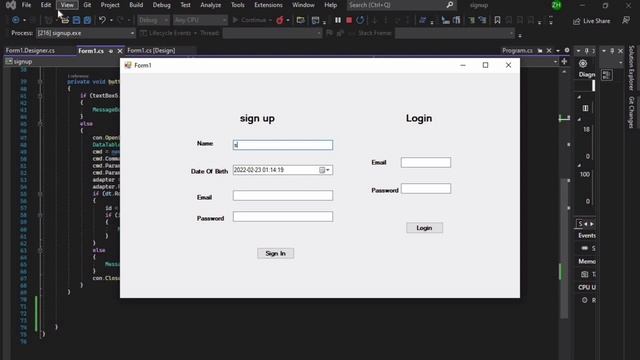Open the Edit menu
This screenshot has width=640, height=360.
[46, 5]
